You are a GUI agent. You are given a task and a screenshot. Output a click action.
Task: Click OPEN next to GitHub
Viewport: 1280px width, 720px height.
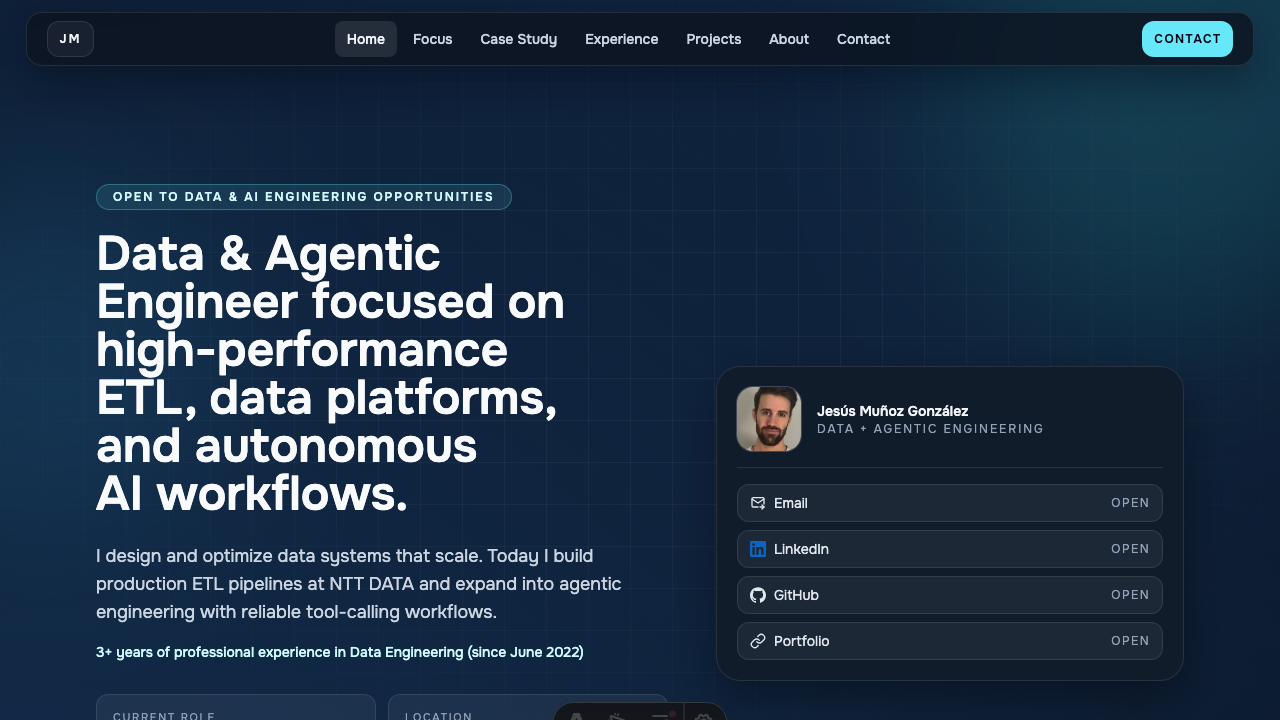pos(1130,595)
